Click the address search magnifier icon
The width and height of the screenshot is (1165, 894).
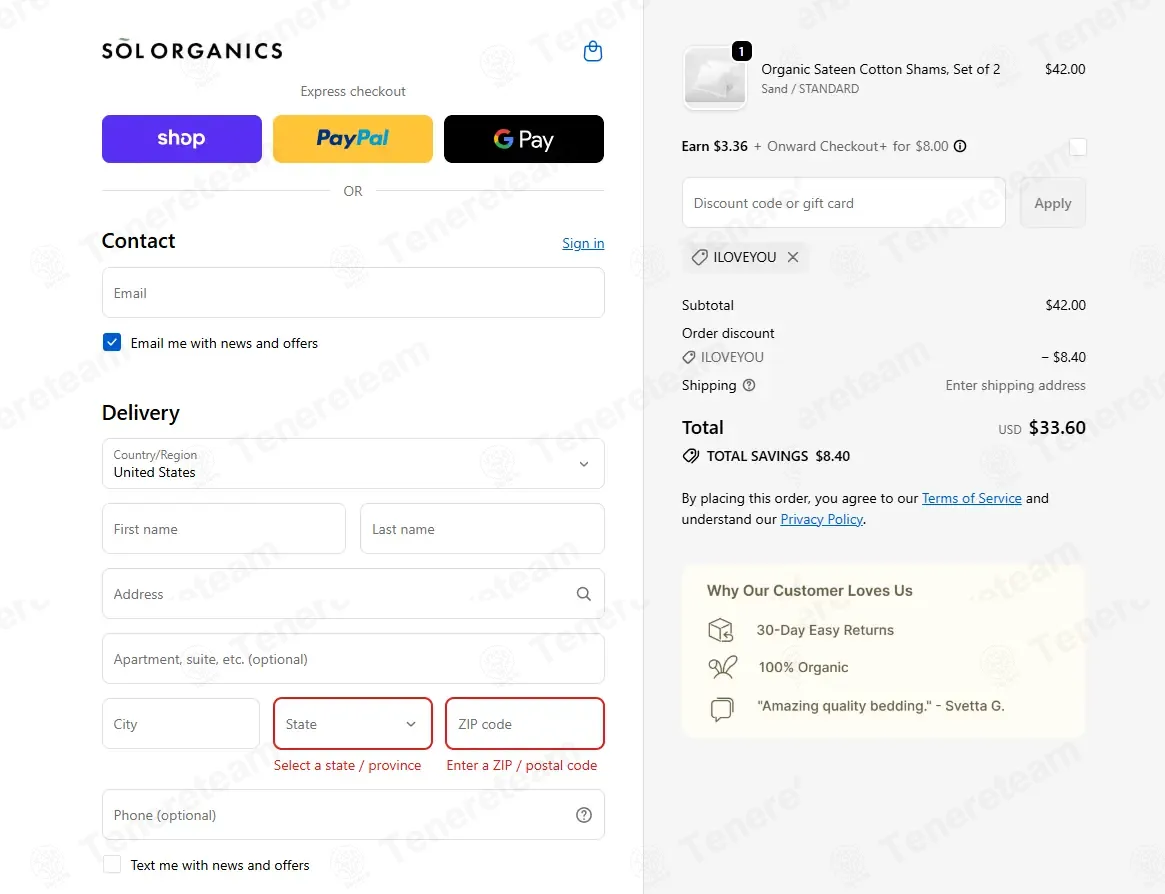[584, 594]
